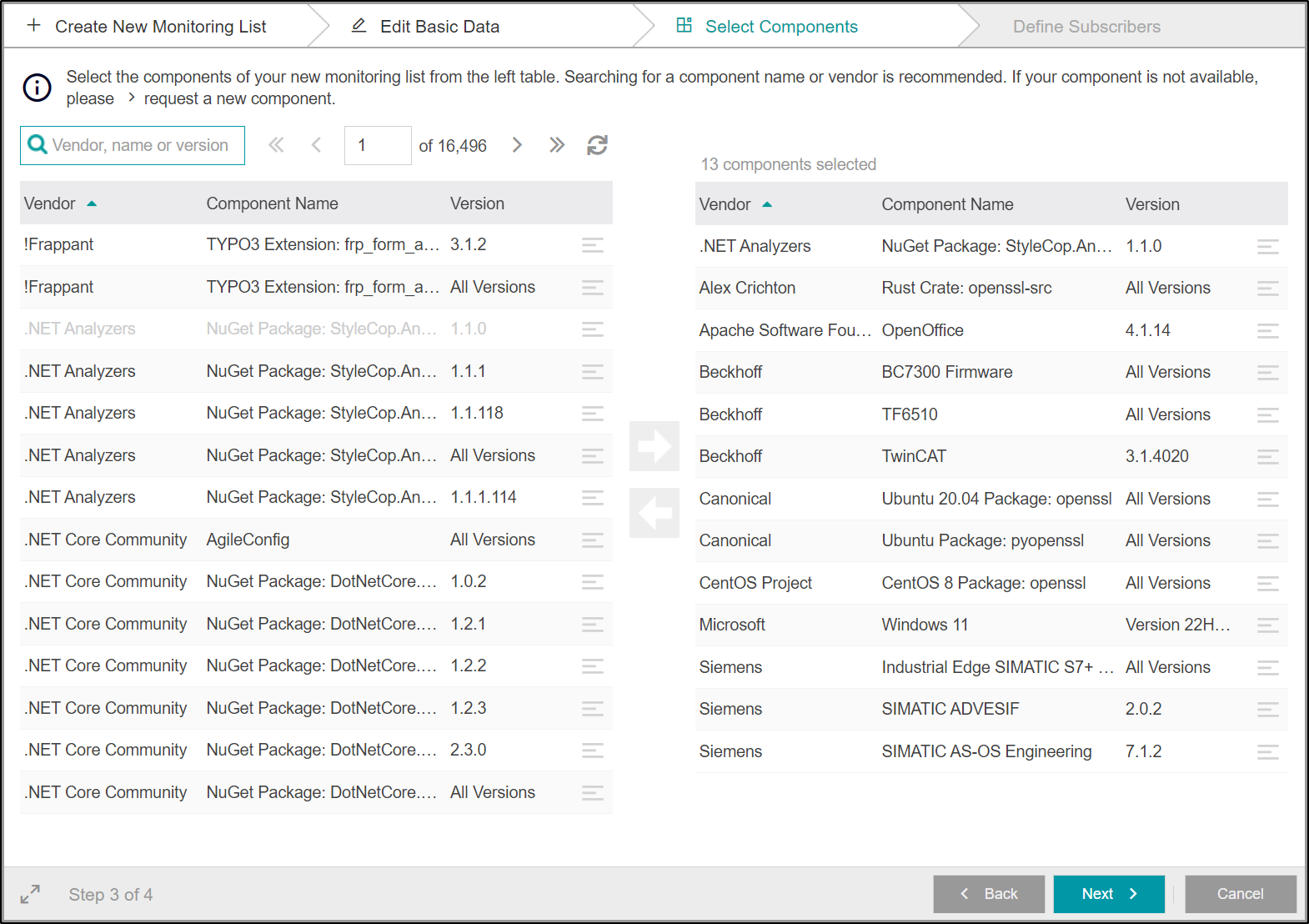Viewport: 1309px width, 924px height.
Task: Select the Beckhoff TF6510 selected row
Action: click(991, 414)
